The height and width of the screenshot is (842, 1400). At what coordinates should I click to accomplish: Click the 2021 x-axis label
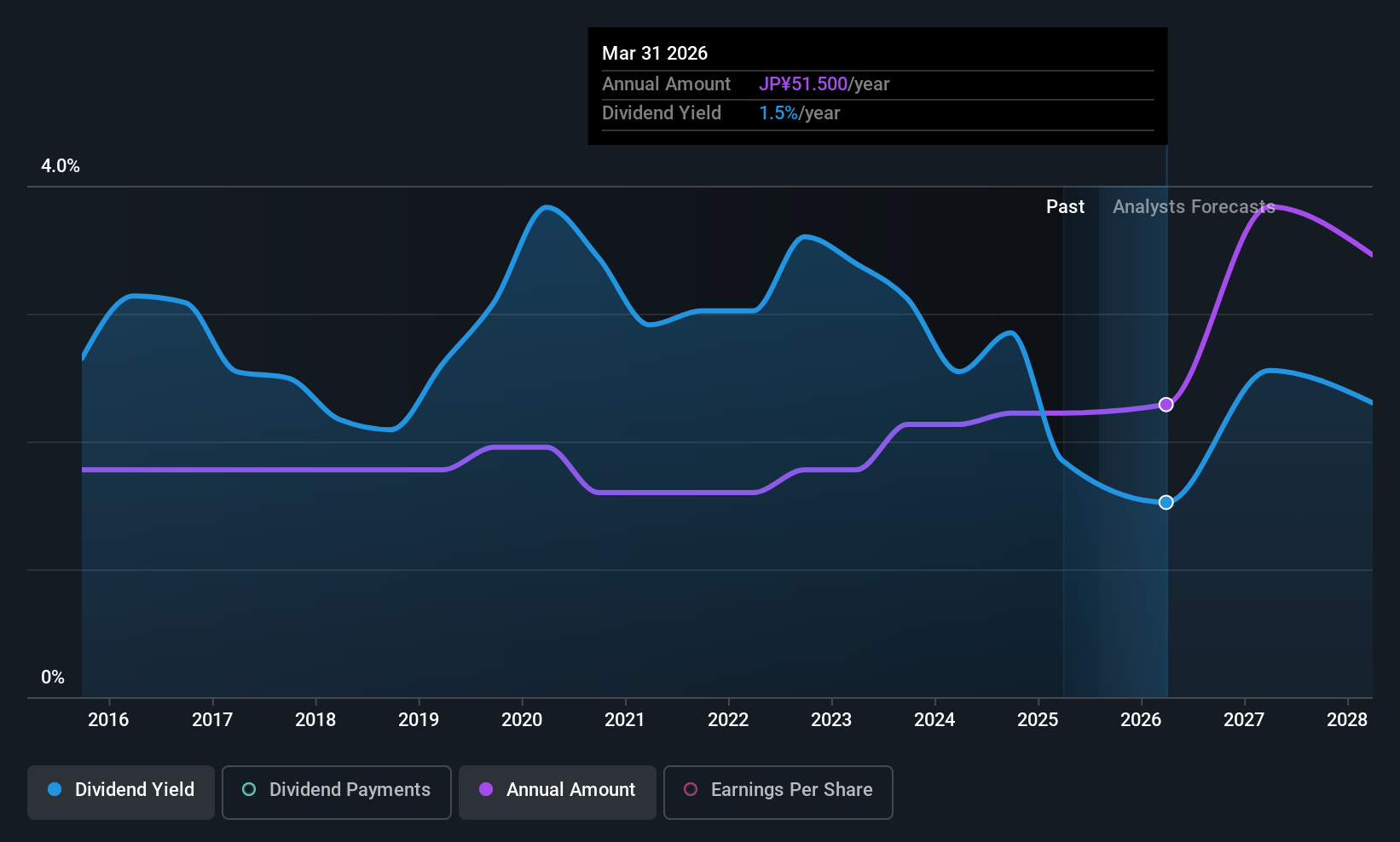click(x=625, y=720)
